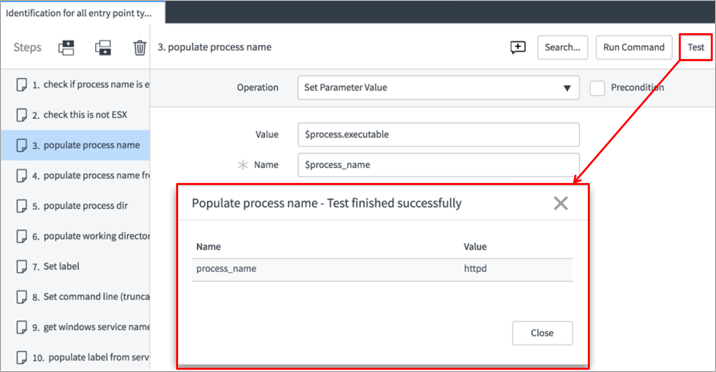
Task: Click the trash delete step icon
Action: point(140,47)
